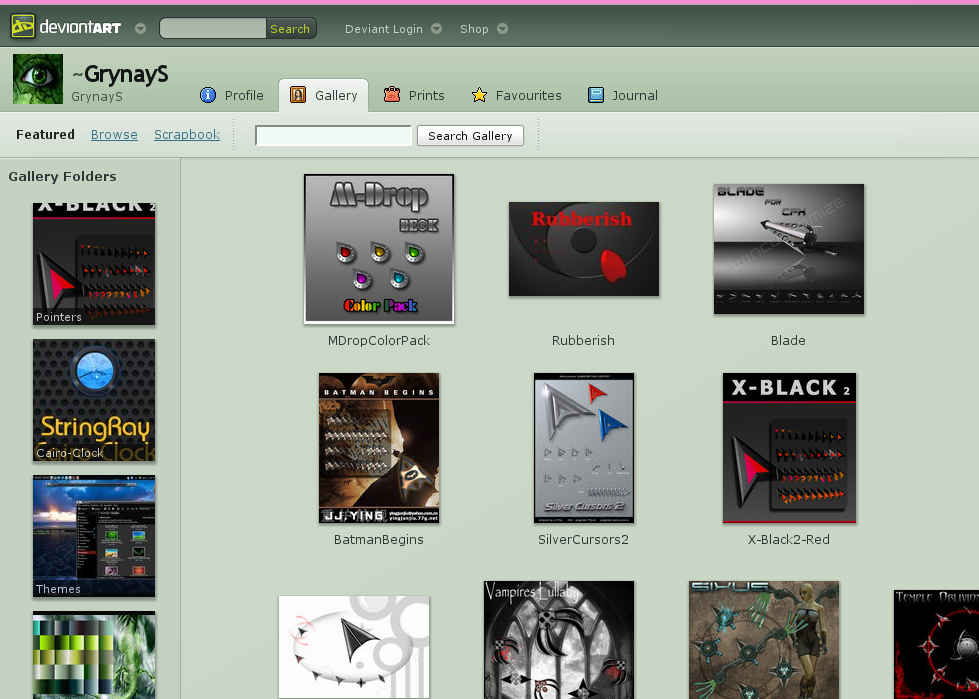Click the Journal book icon
979x699 pixels.
tap(596, 95)
